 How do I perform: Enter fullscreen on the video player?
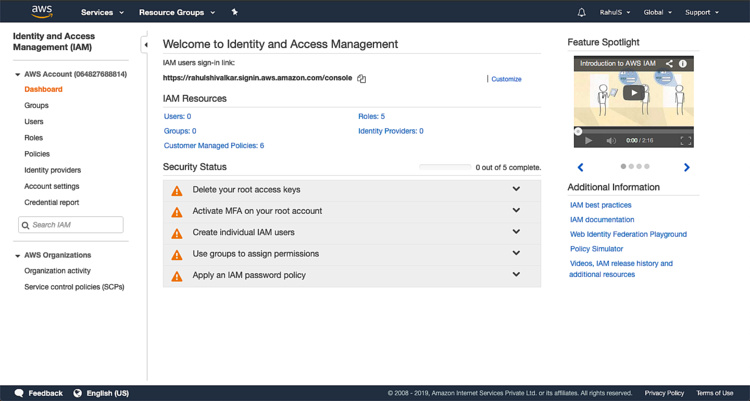point(686,141)
